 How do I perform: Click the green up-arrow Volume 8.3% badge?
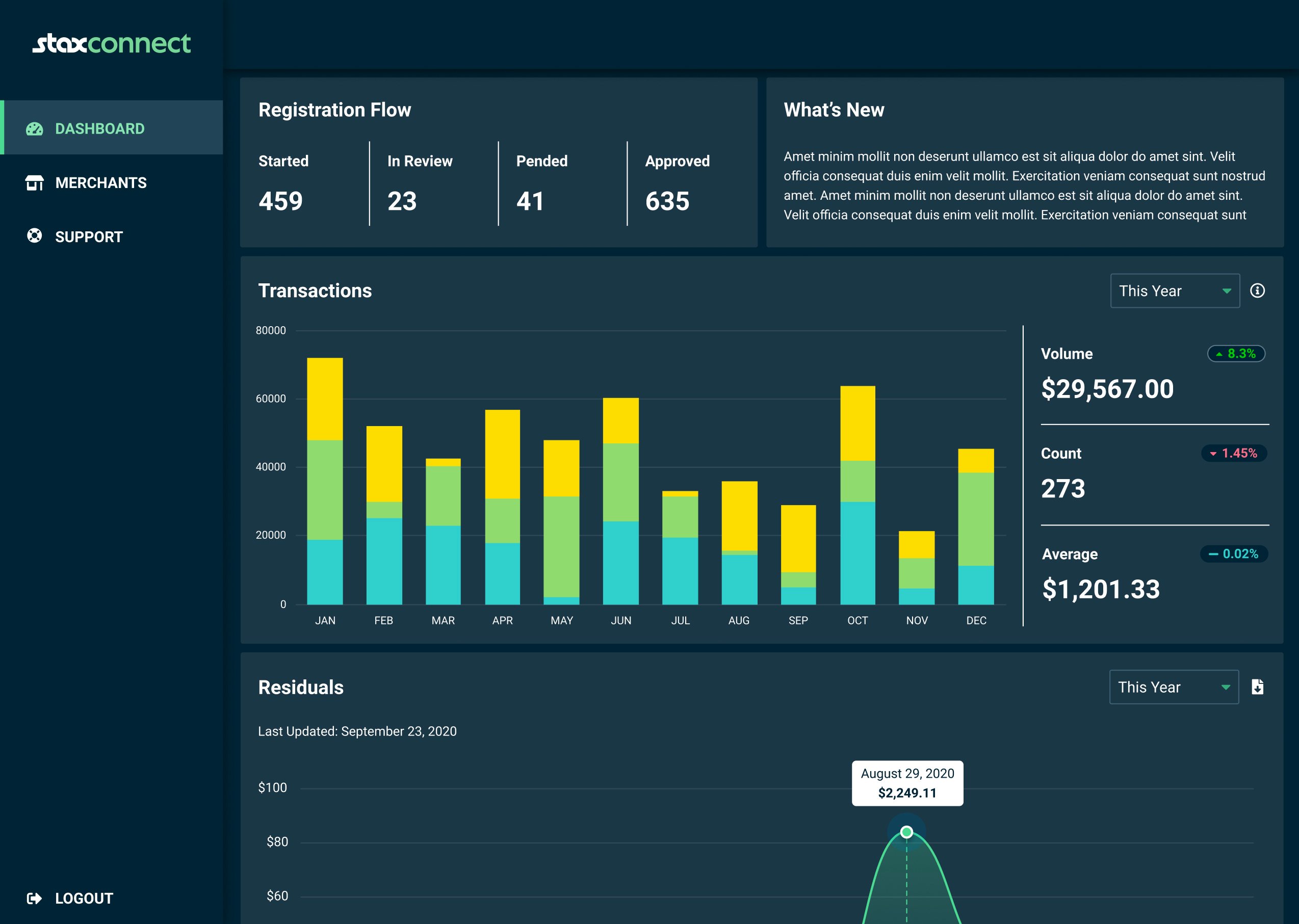click(x=1235, y=353)
